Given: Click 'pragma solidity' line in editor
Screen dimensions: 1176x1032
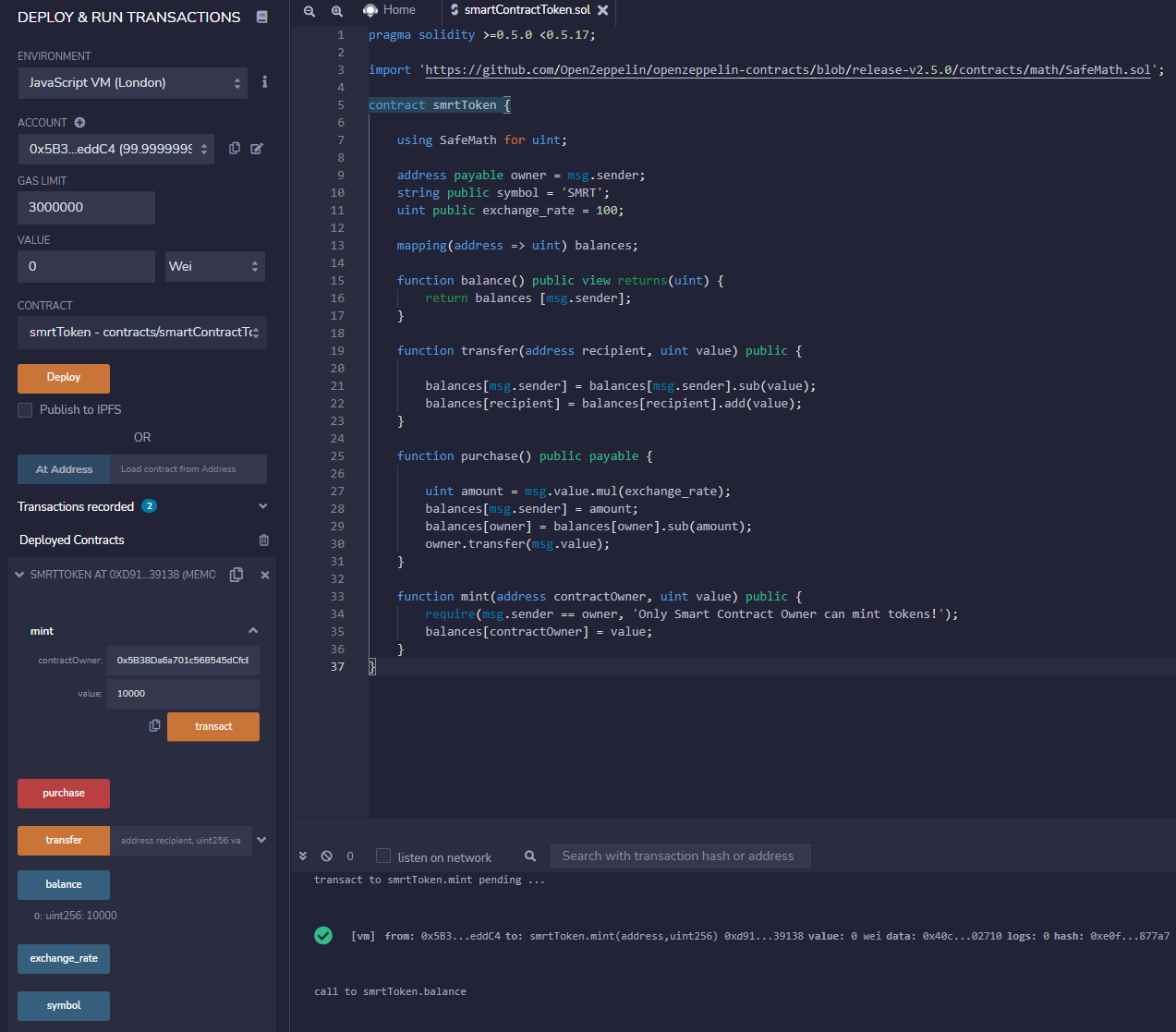Looking at the screenshot, I should coord(482,35).
